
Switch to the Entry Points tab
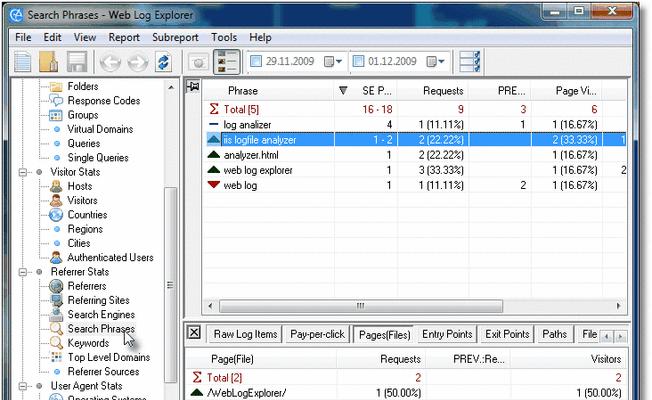coord(447,334)
